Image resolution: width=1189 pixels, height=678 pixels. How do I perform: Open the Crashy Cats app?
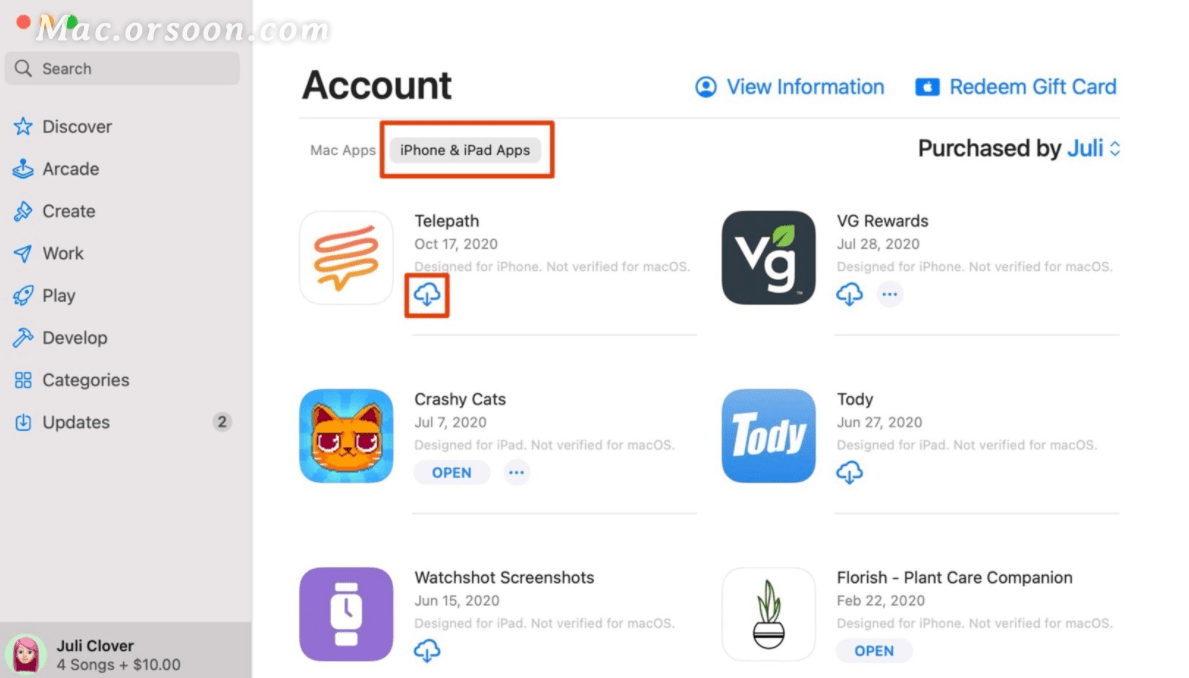[x=451, y=472]
